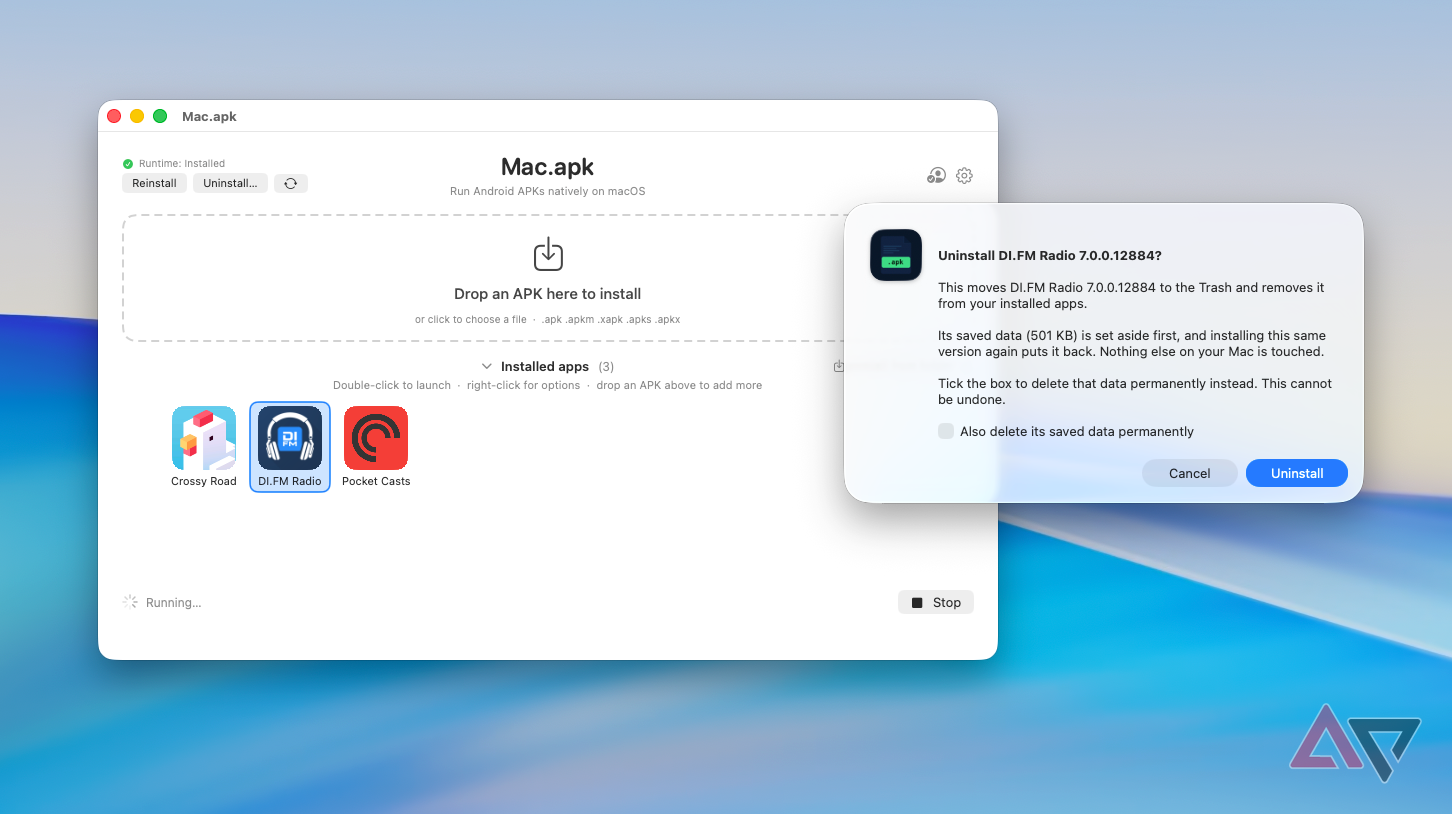The image size is (1452, 814).
Task: Click the .apk file icon in dialog
Action: click(896, 255)
